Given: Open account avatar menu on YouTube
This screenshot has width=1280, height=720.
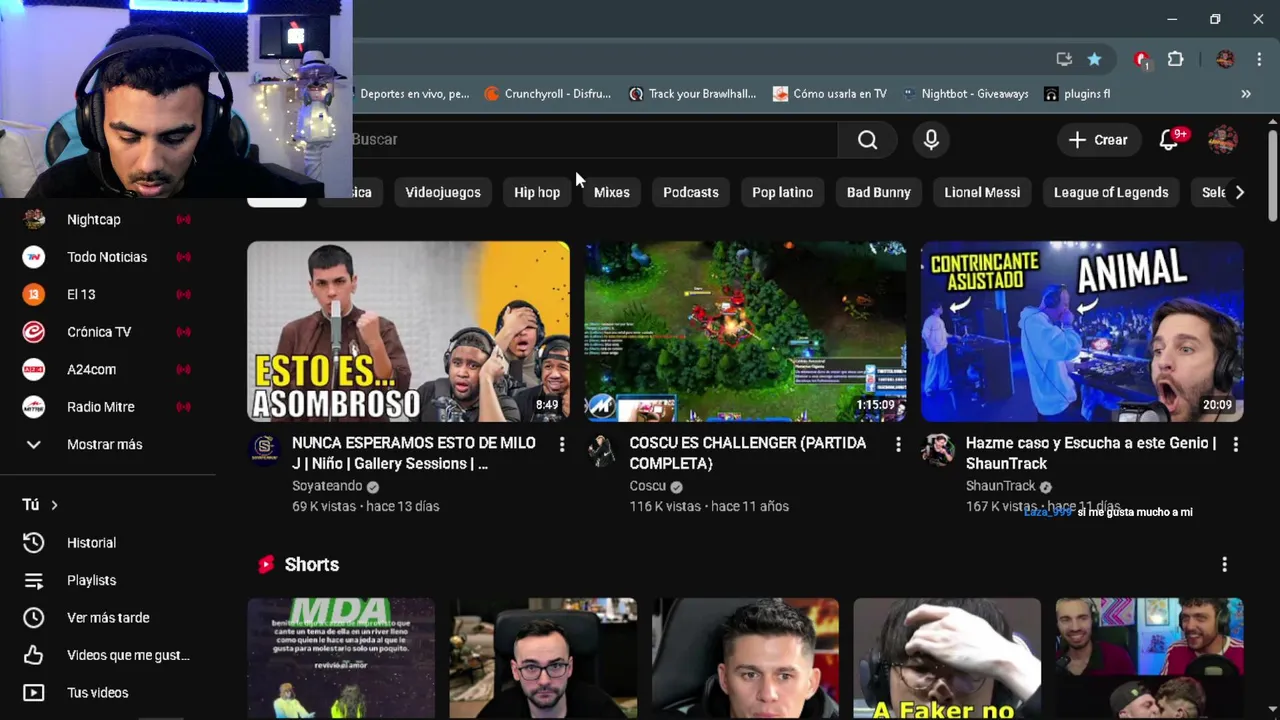Looking at the screenshot, I should 1223,140.
